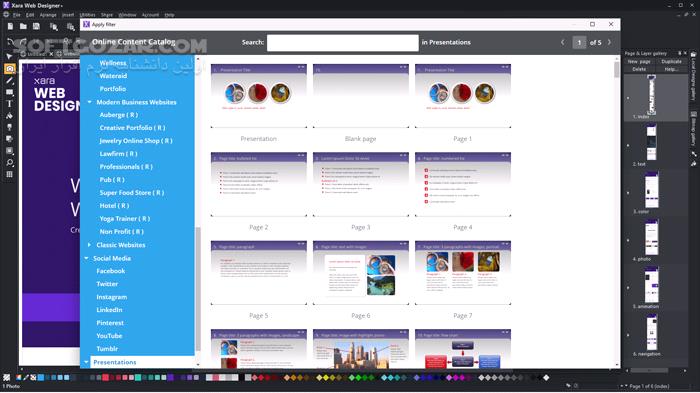Go to previous catalog page arrow

click(562, 42)
